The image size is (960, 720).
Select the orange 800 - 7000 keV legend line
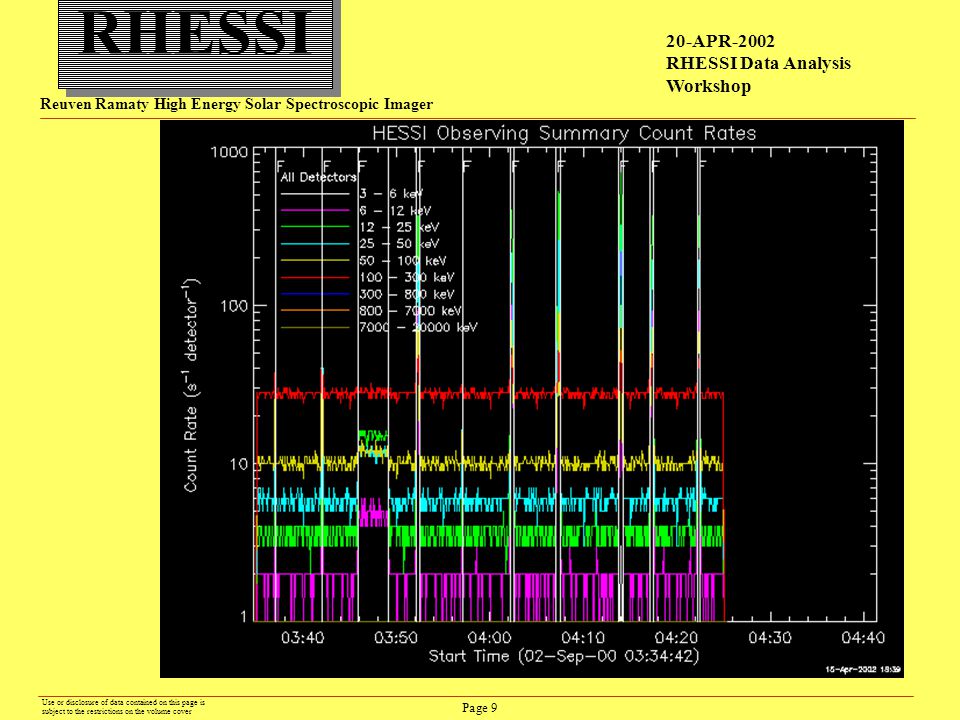(x=315, y=311)
